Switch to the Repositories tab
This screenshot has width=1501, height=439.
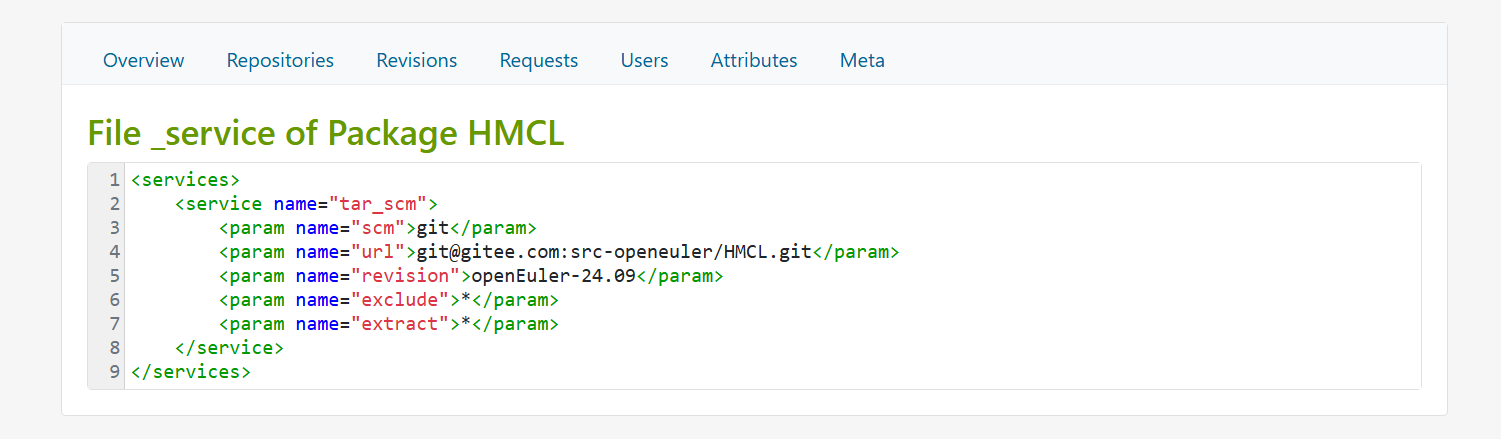(x=280, y=60)
